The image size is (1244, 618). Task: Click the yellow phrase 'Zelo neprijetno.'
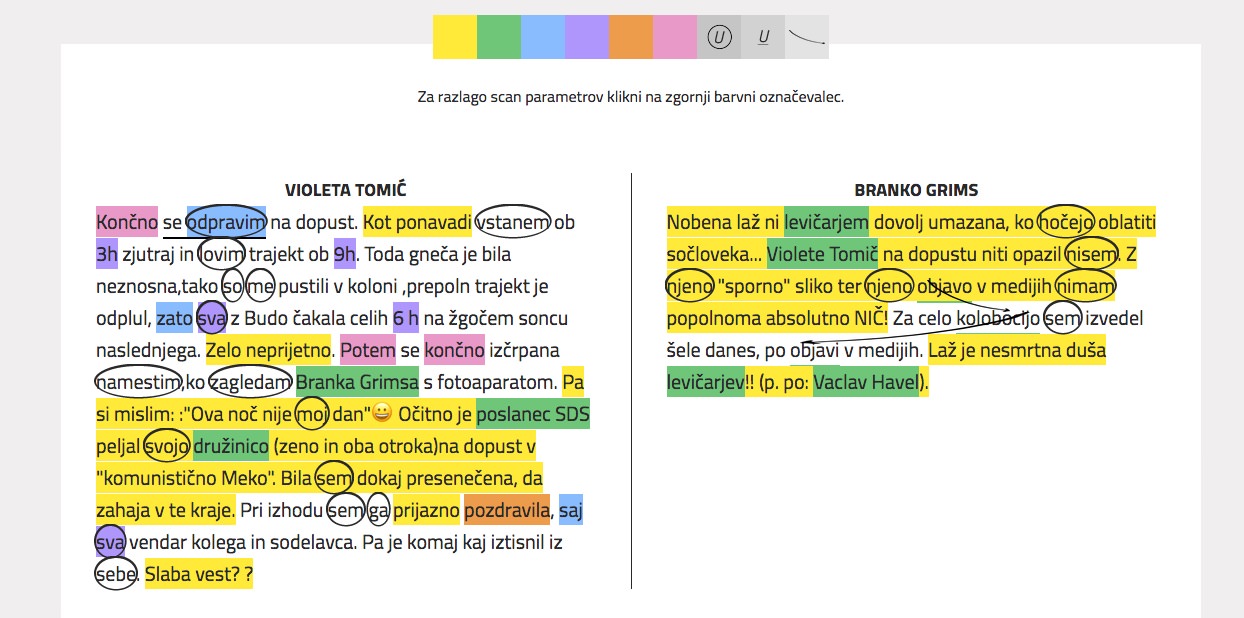(x=268, y=351)
